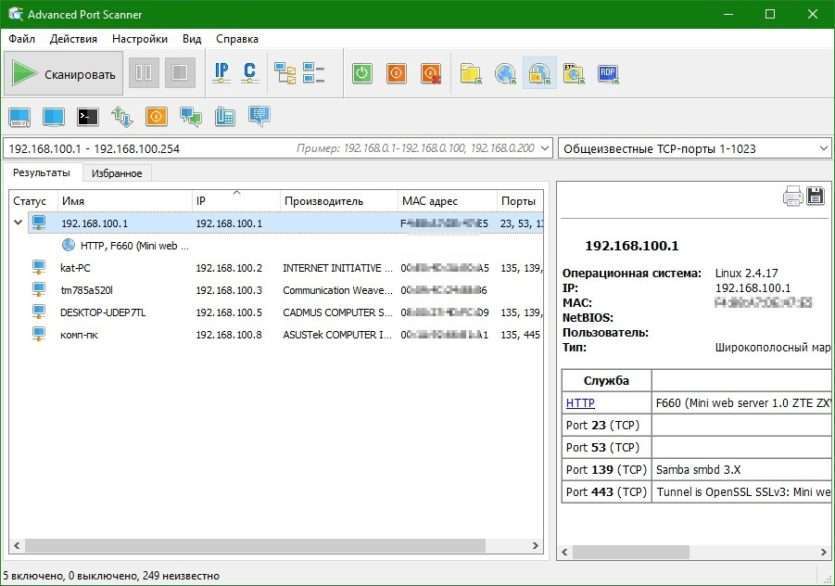
Task: Sort by the MAC адрес column header
Action: tap(447, 201)
